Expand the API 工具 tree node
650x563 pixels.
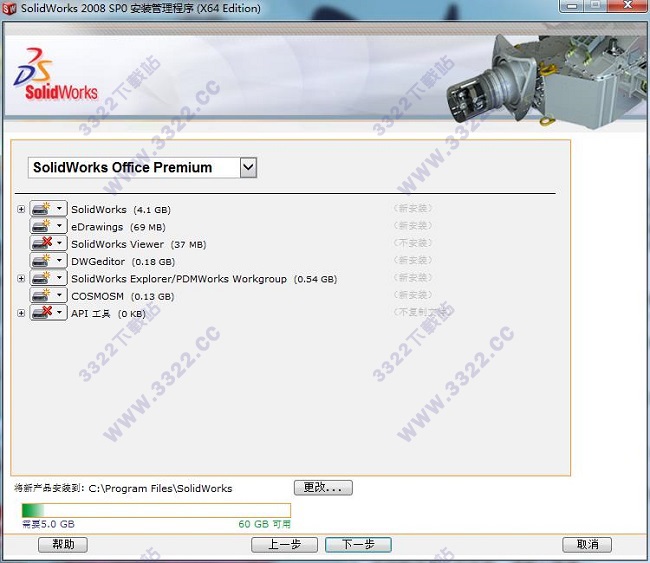pyautogui.click(x=21, y=313)
